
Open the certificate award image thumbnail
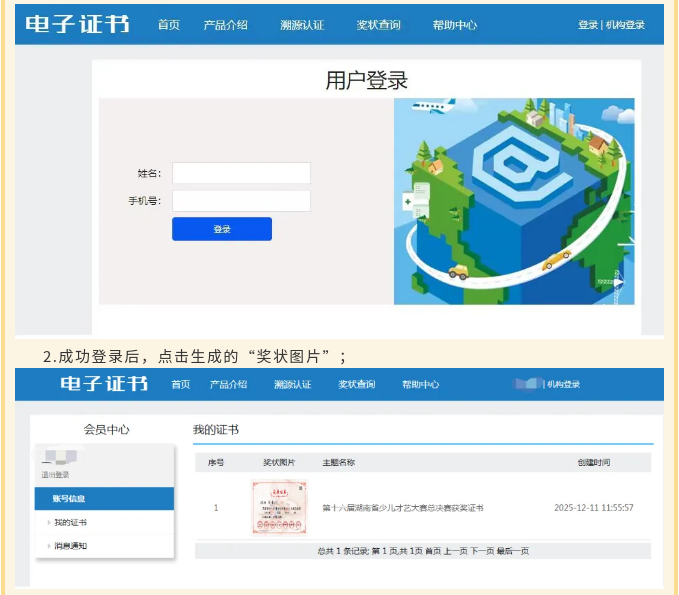[279, 507]
